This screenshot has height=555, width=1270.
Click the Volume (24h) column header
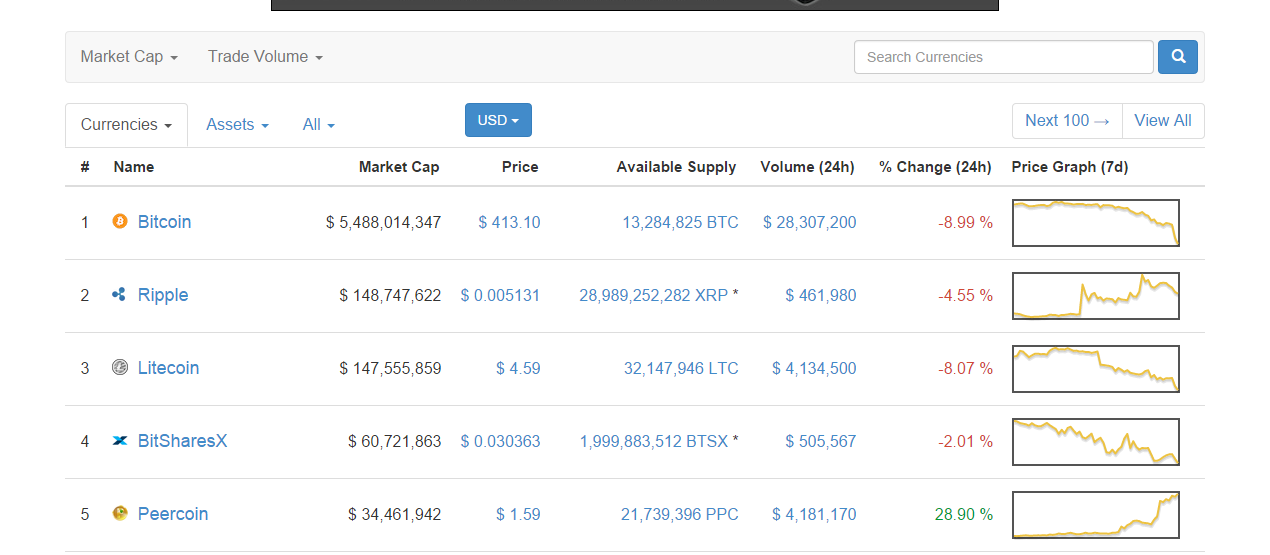[x=808, y=167]
